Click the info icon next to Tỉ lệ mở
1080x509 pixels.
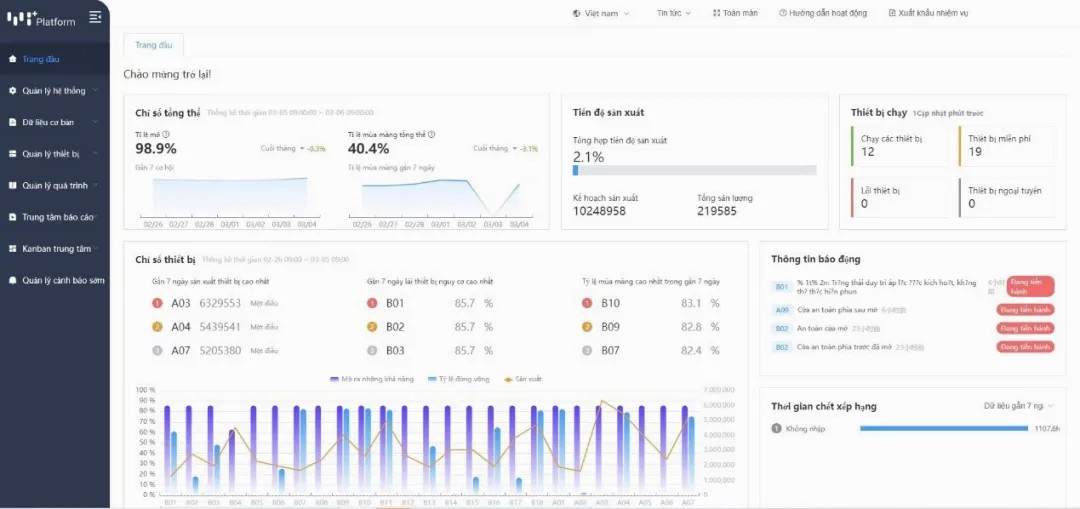coord(166,134)
